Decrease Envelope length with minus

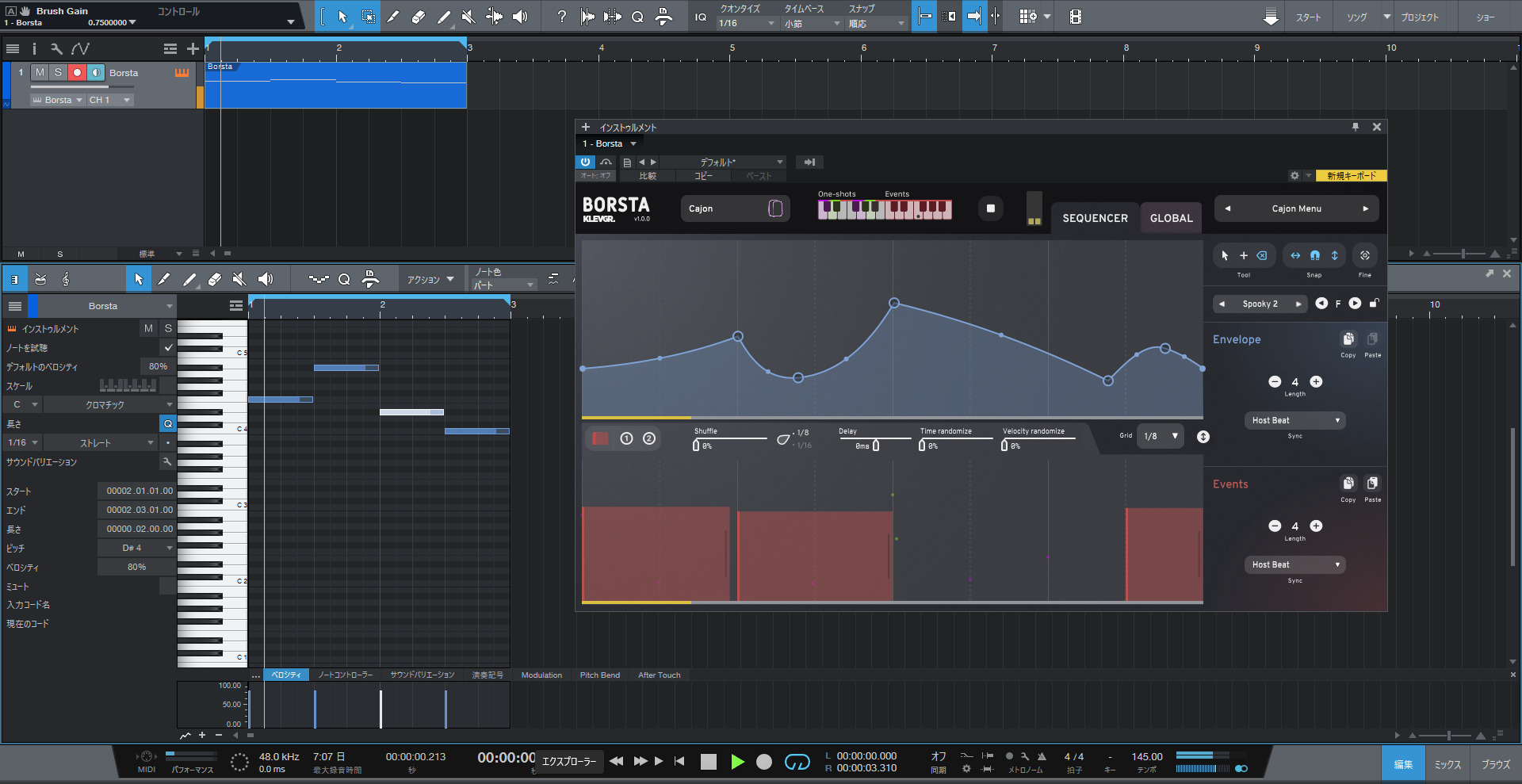1275,382
